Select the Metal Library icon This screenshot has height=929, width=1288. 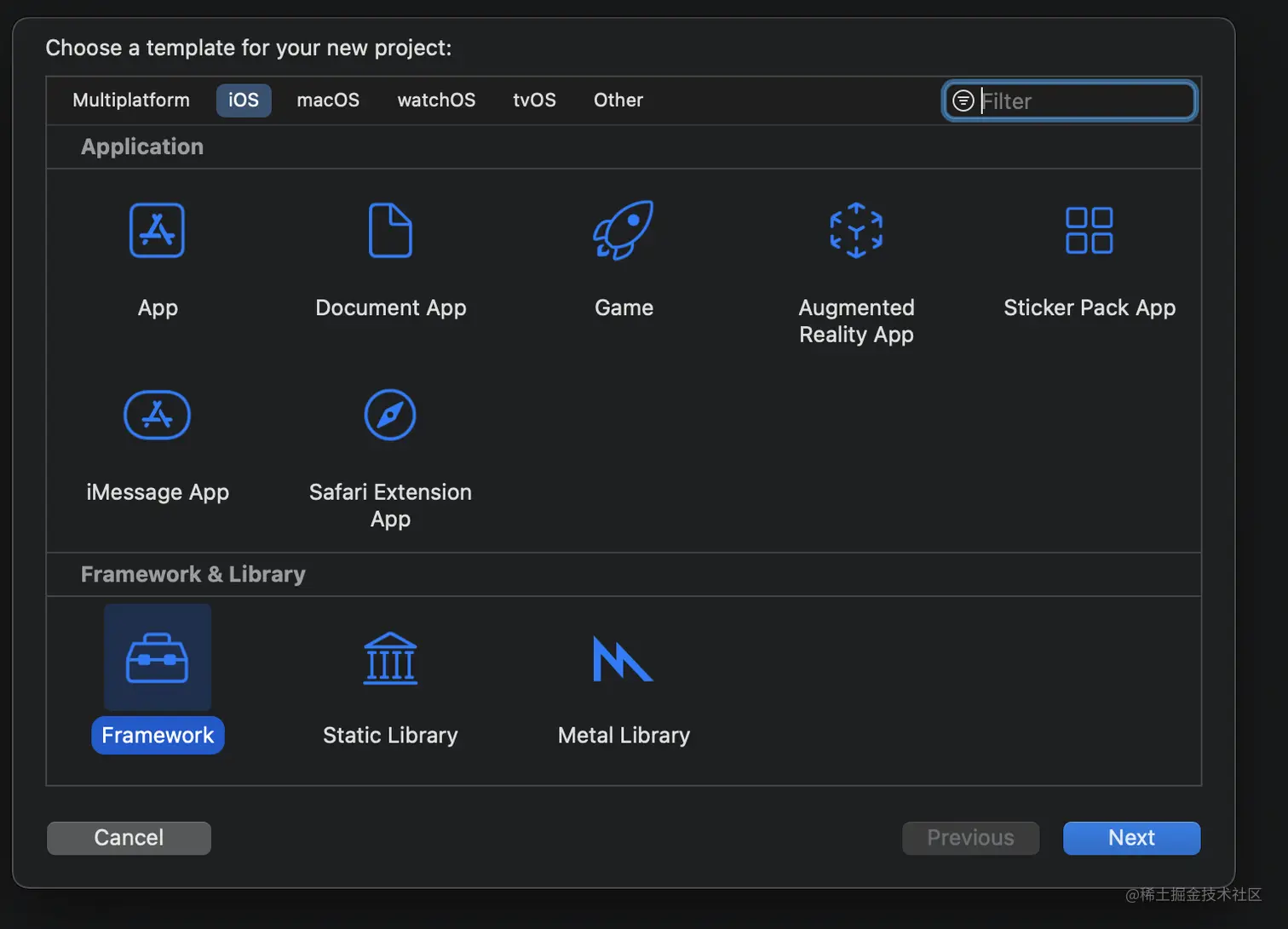click(623, 658)
